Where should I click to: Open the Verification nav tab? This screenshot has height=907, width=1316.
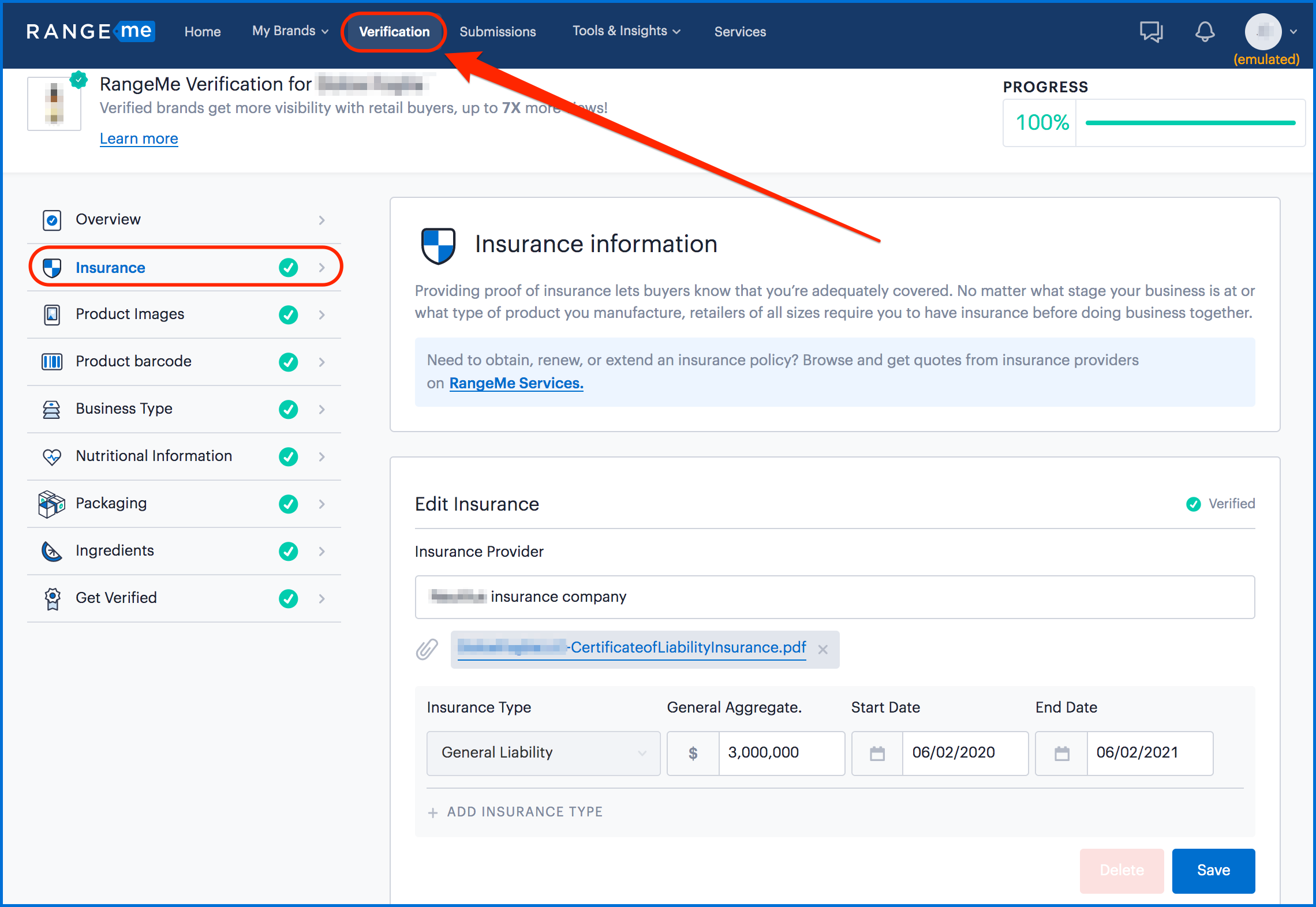tap(394, 32)
